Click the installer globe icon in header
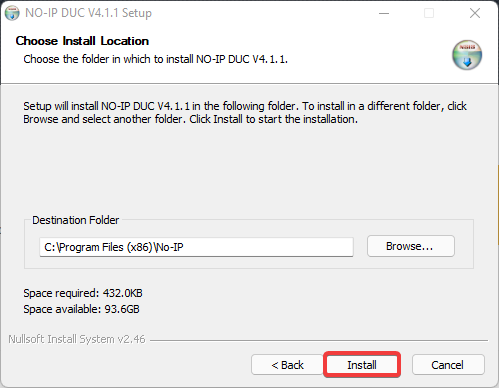 (x=467, y=55)
